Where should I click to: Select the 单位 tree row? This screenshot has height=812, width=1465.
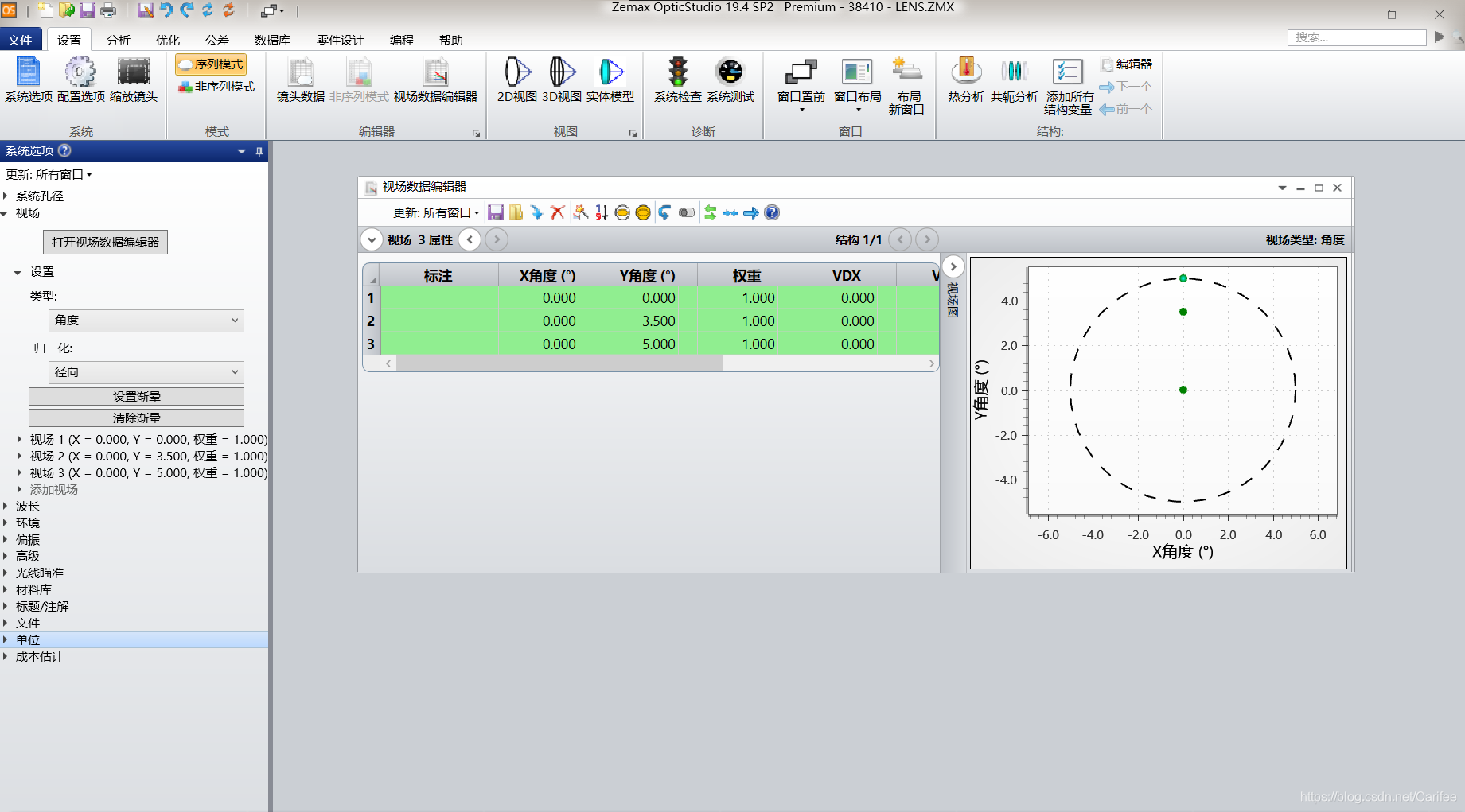tap(134, 639)
